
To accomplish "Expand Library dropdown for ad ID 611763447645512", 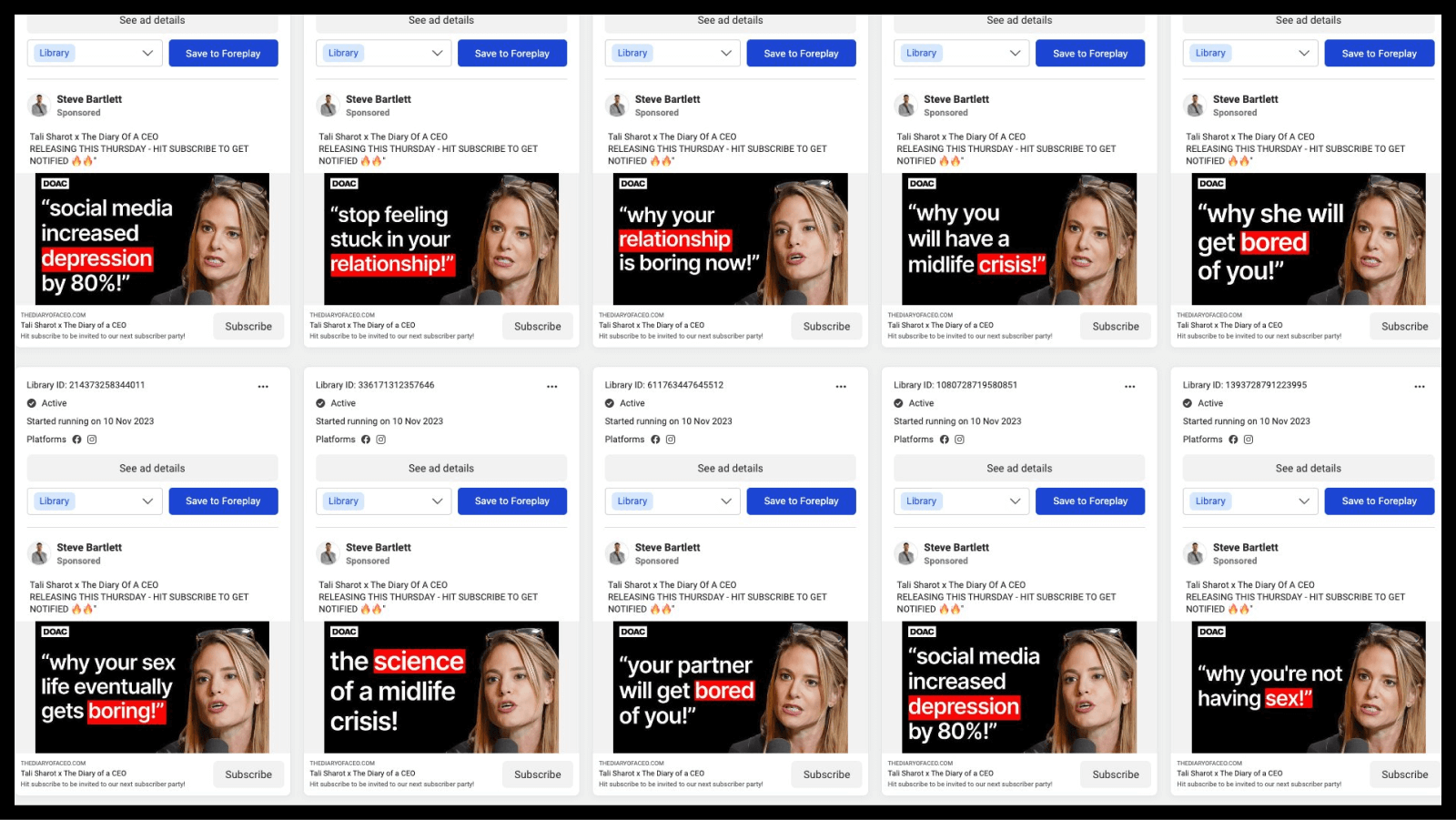I will tap(673, 501).
